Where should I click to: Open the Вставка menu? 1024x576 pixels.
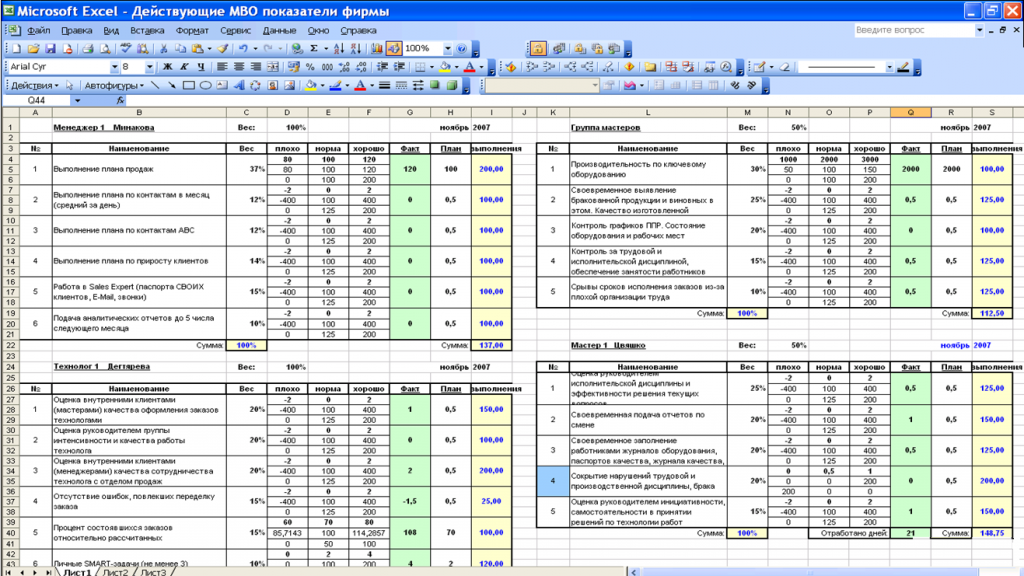tap(147, 31)
